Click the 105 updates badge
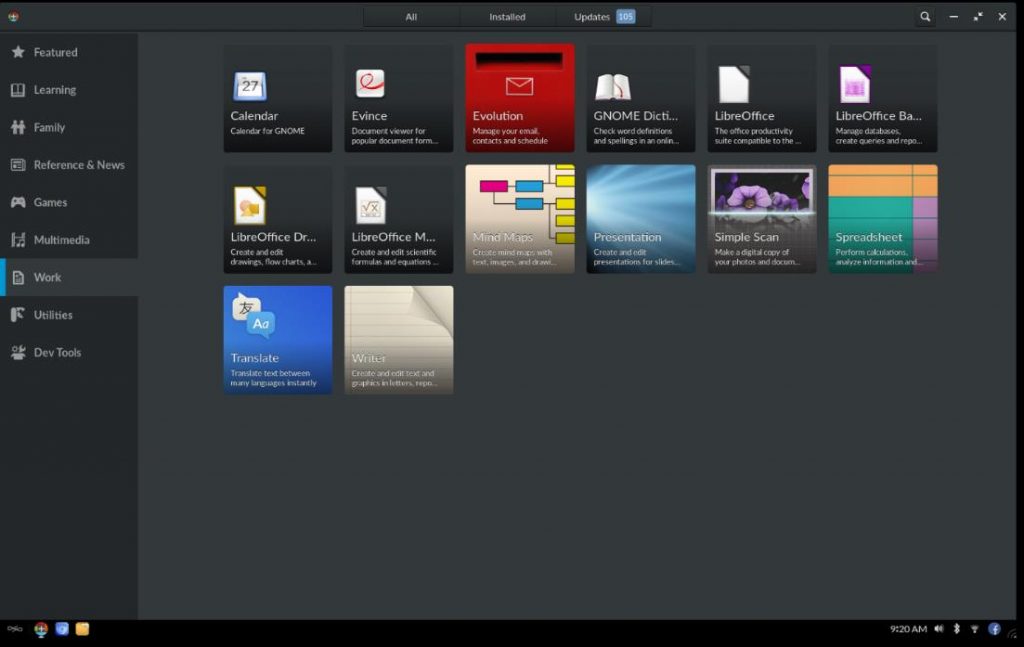 (626, 17)
